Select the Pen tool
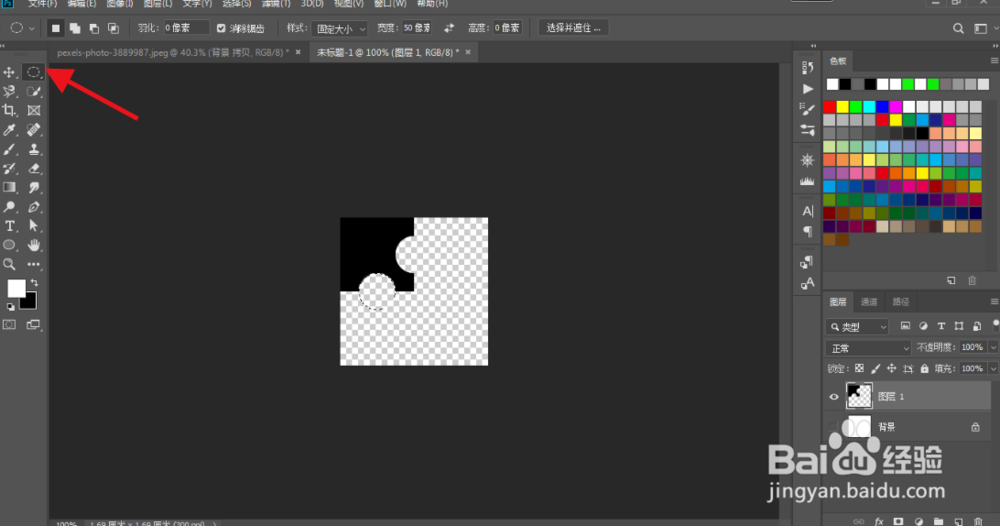The height and width of the screenshot is (526, 1000). pos(33,207)
